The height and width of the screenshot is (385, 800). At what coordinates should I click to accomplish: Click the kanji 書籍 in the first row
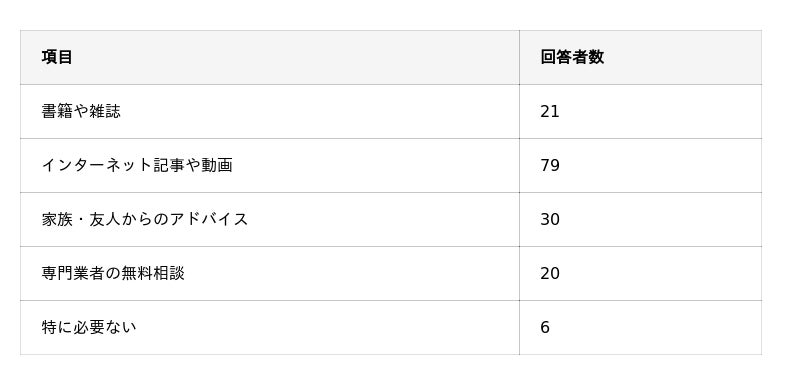(57, 111)
